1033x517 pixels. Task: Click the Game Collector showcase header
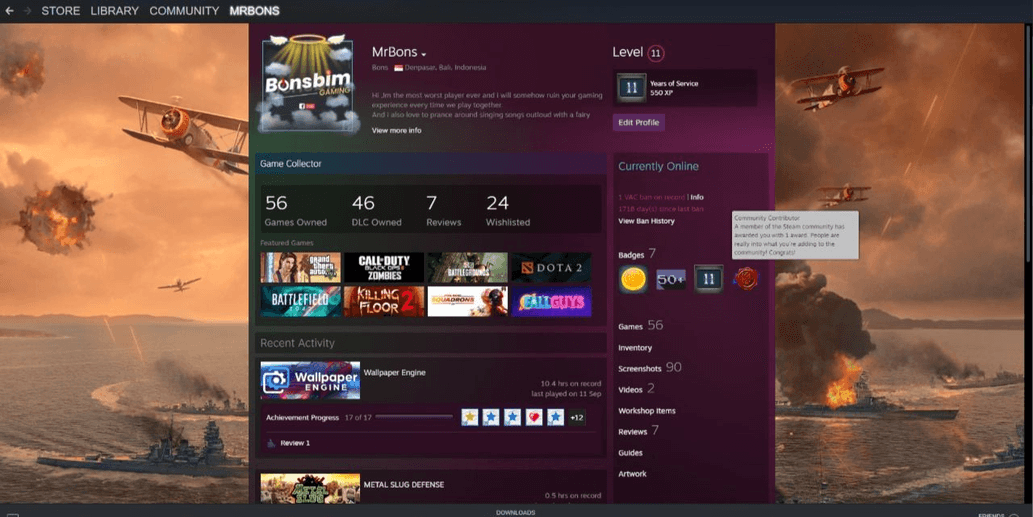[431, 164]
